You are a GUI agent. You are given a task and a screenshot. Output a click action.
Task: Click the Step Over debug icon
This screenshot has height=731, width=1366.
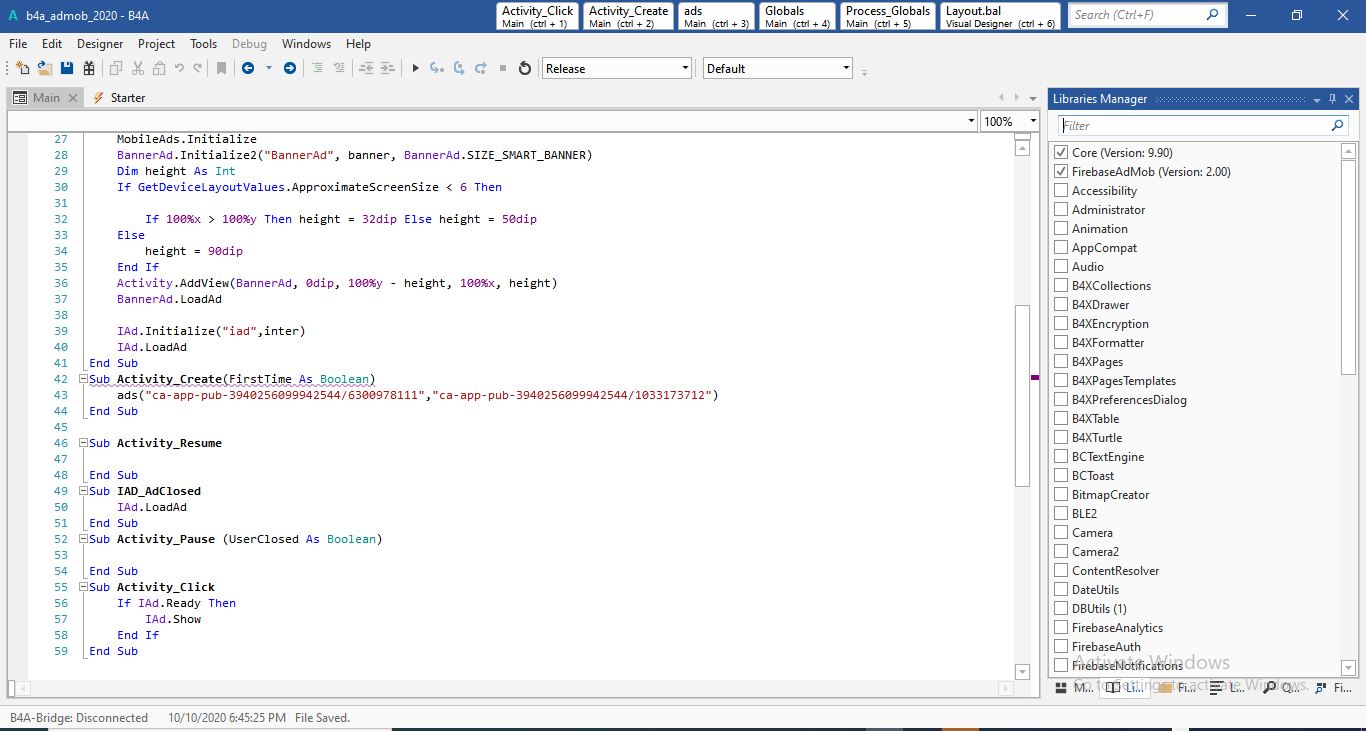point(459,68)
